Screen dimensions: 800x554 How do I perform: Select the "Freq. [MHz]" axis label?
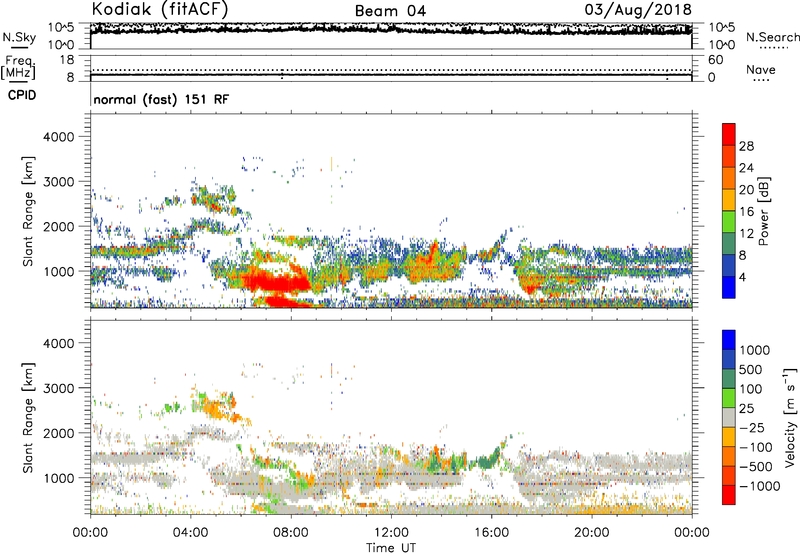[x=18, y=68]
